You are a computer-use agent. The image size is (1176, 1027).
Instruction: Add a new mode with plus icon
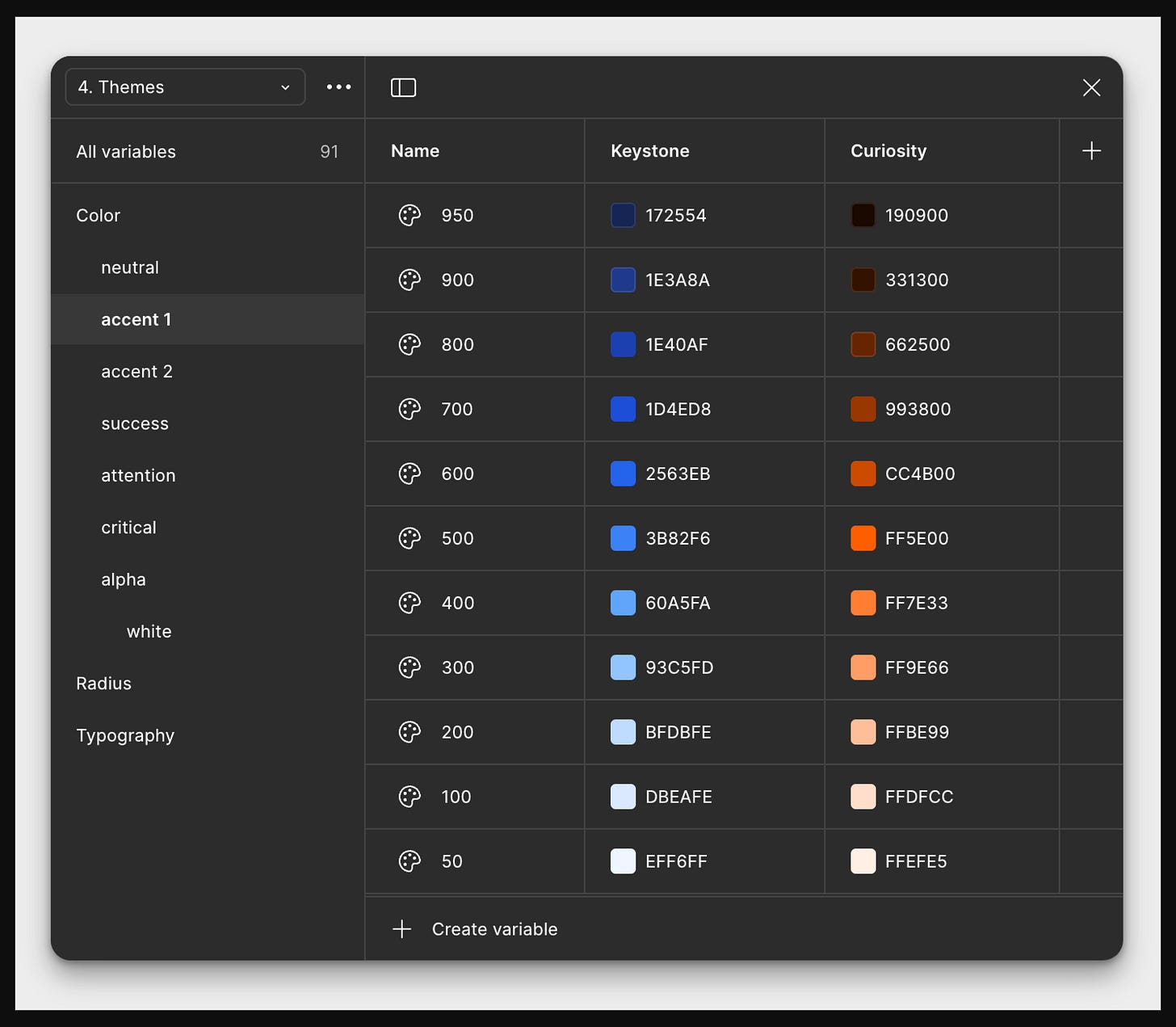click(x=1091, y=150)
